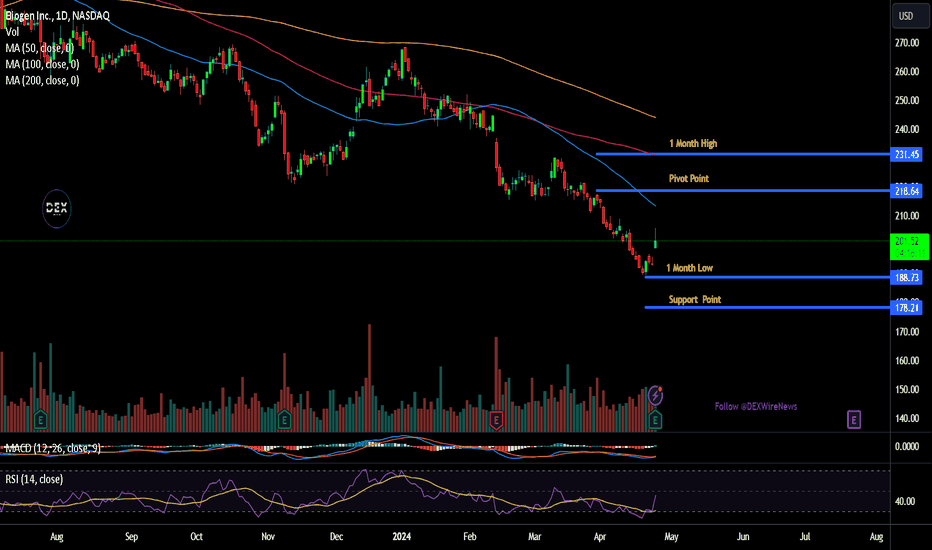Viewport: 932px width, 550px height.
Task: Click the 1 Month High annotation text
Action: tap(693, 143)
